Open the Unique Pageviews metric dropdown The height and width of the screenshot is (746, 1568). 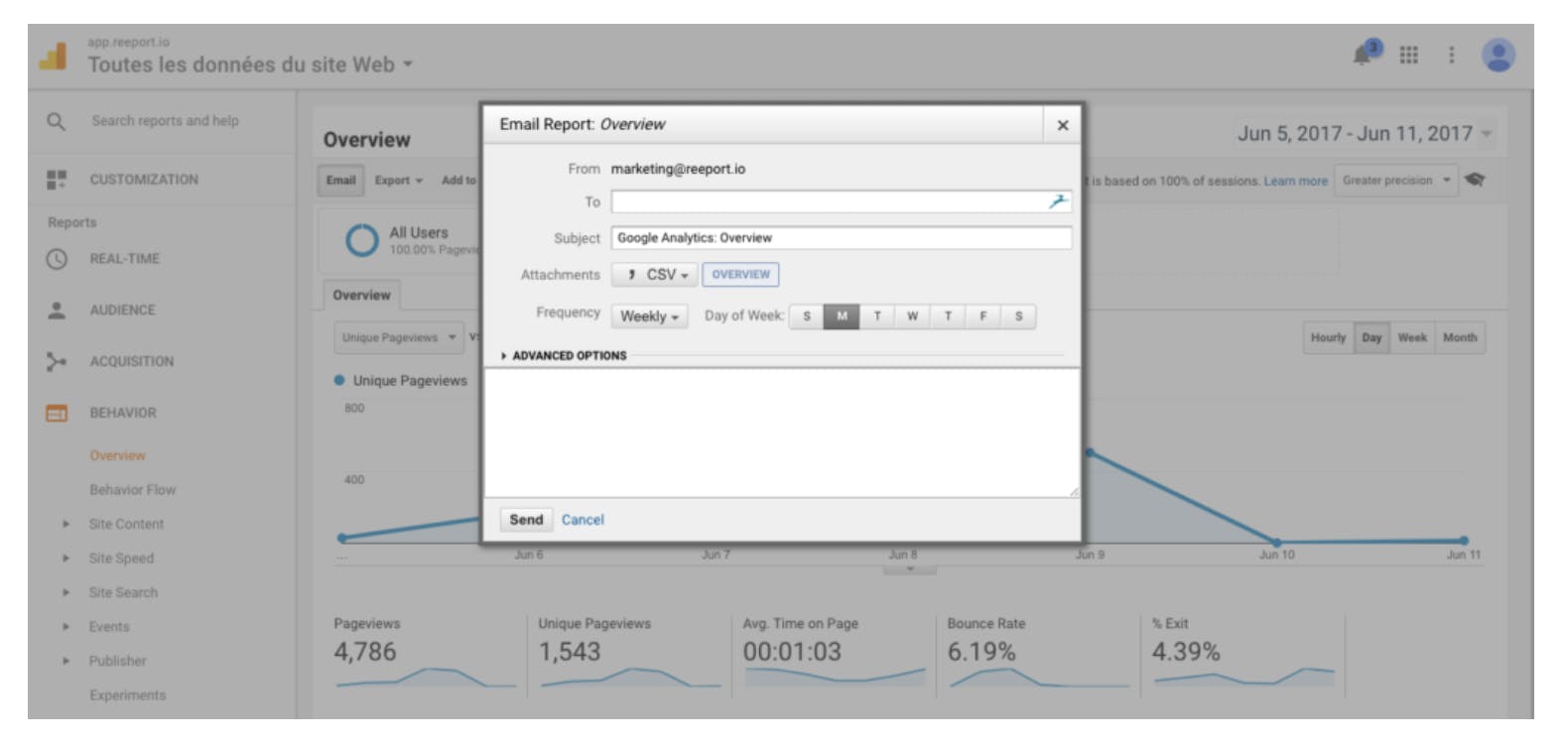click(398, 338)
